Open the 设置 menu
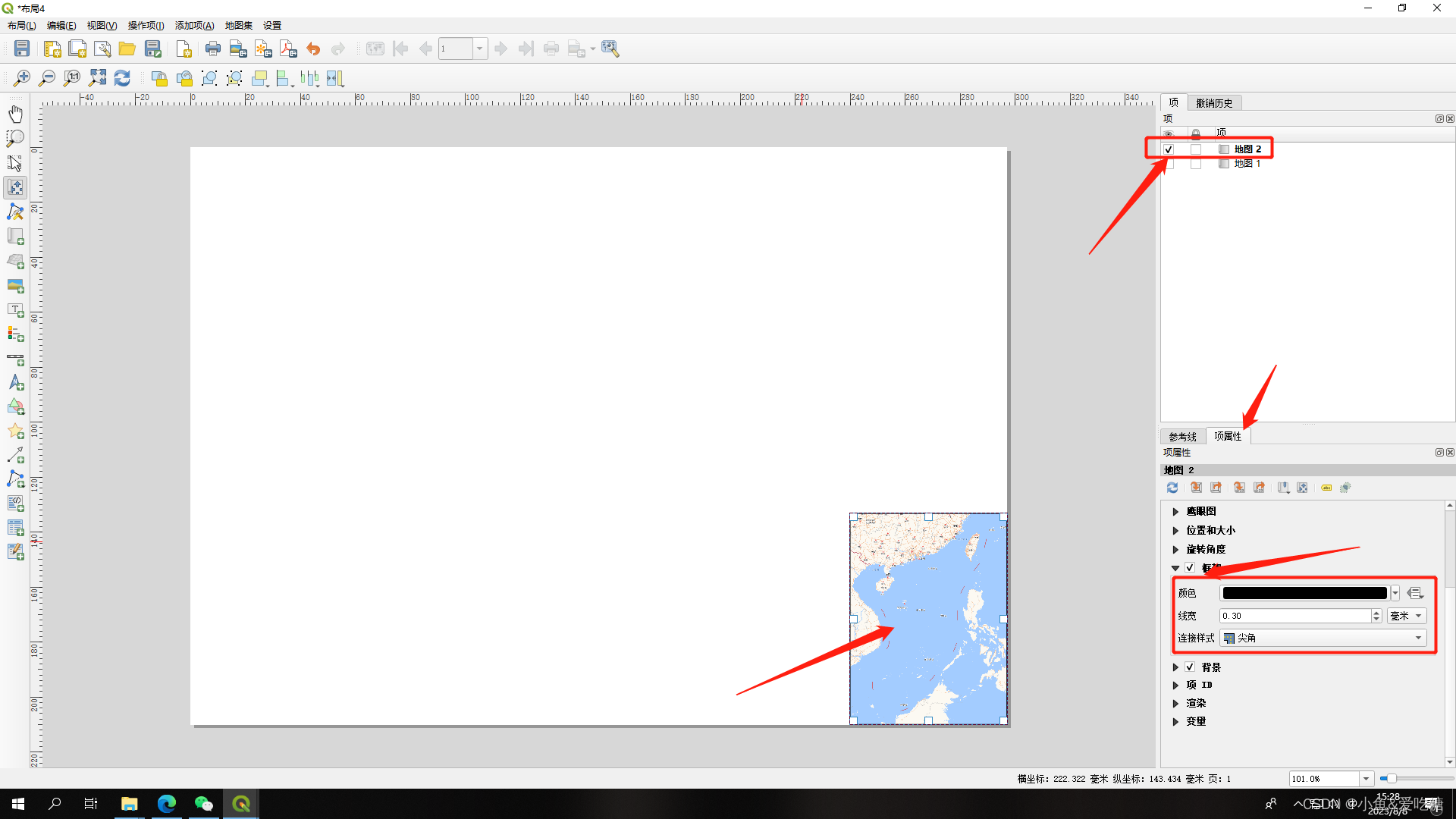This screenshot has height=819, width=1456. (272, 26)
